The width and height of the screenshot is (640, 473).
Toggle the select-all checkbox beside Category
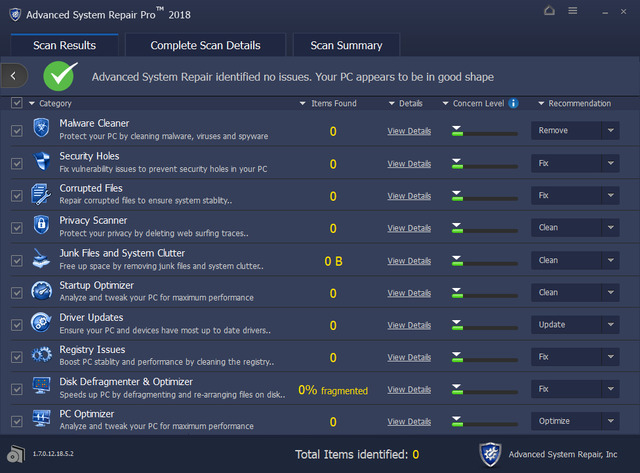(16, 103)
